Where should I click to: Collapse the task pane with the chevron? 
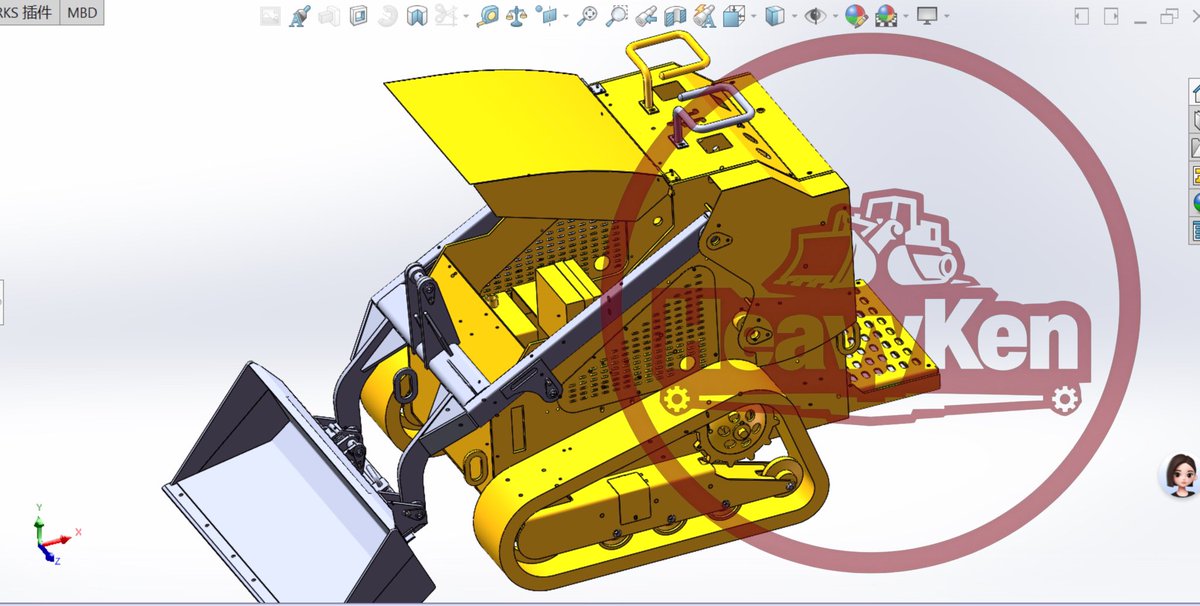[1196, 15]
